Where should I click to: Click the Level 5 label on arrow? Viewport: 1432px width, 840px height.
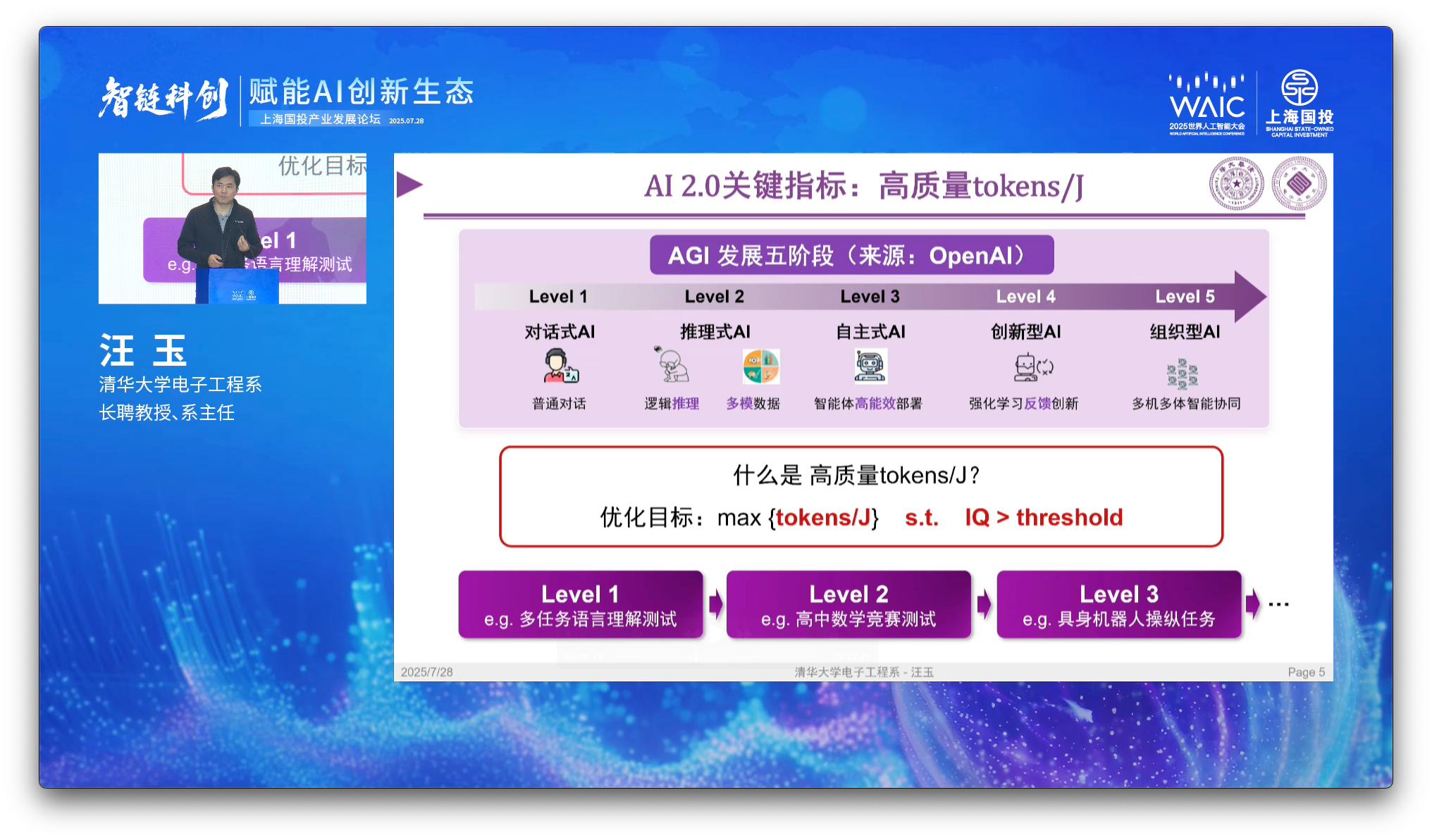coord(1184,297)
